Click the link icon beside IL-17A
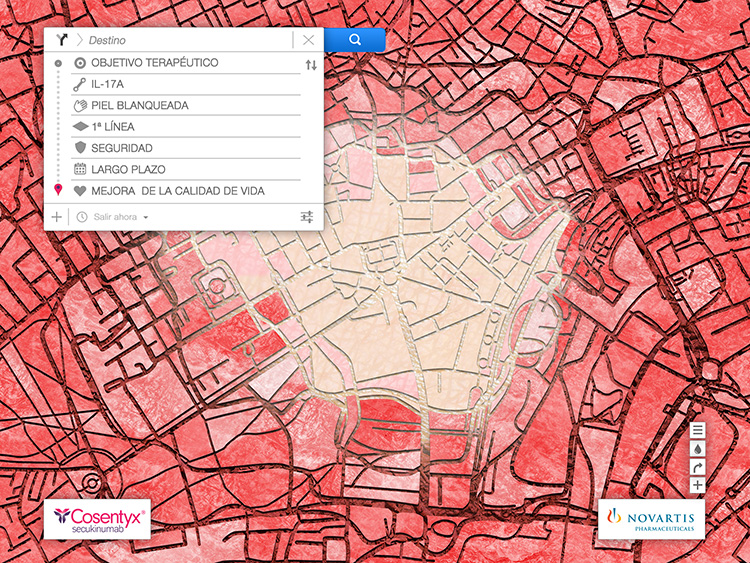The height and width of the screenshot is (563, 750). click(79, 84)
